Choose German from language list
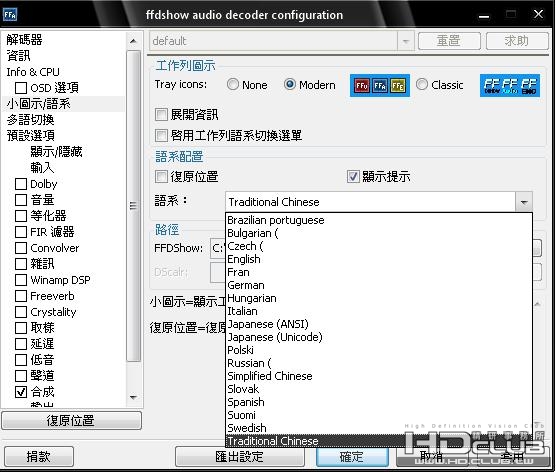The width and height of the screenshot is (556, 472). (379, 285)
